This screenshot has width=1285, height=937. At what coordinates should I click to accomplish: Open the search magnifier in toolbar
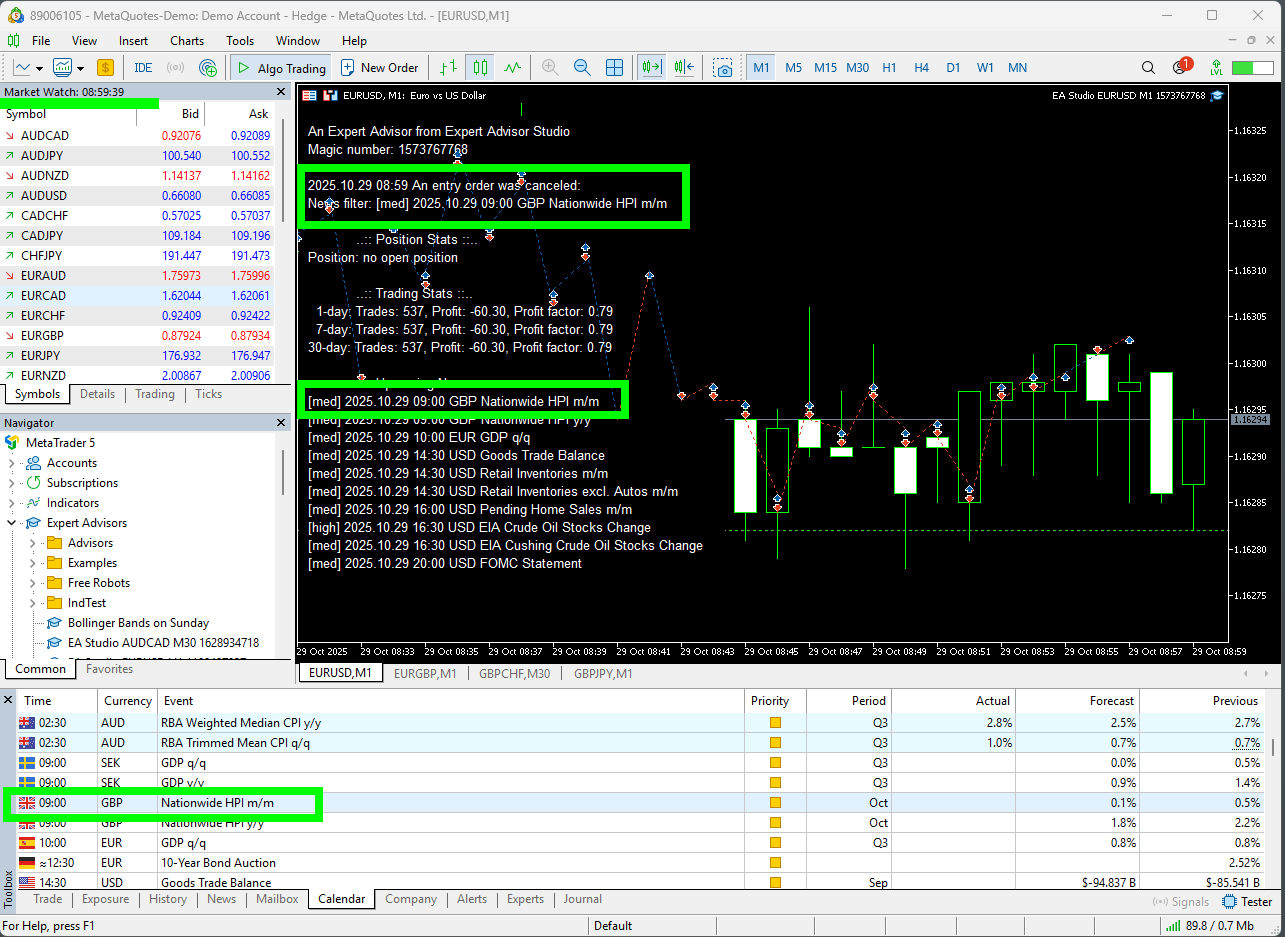[1147, 68]
